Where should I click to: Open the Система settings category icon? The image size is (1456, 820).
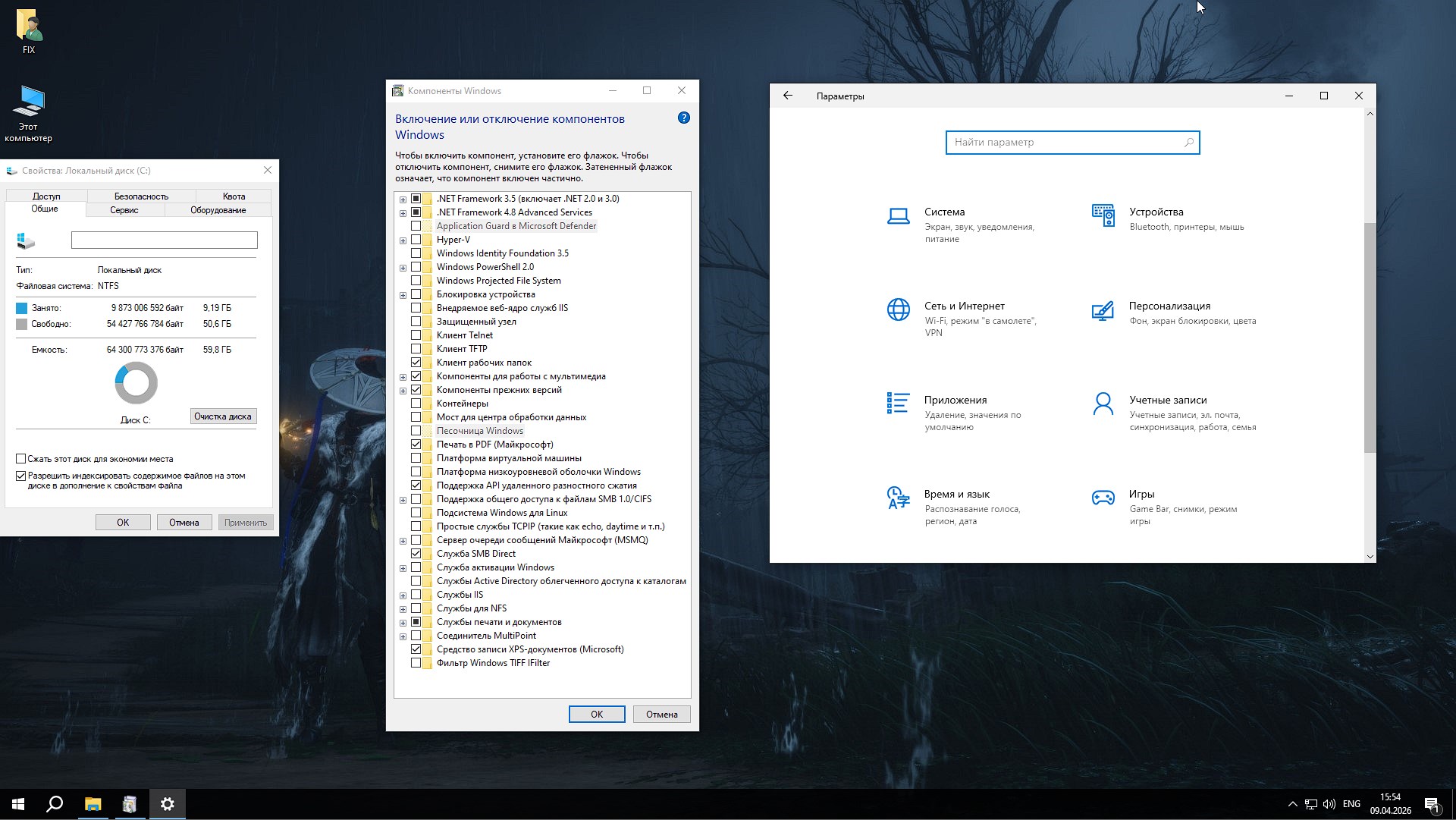click(898, 217)
